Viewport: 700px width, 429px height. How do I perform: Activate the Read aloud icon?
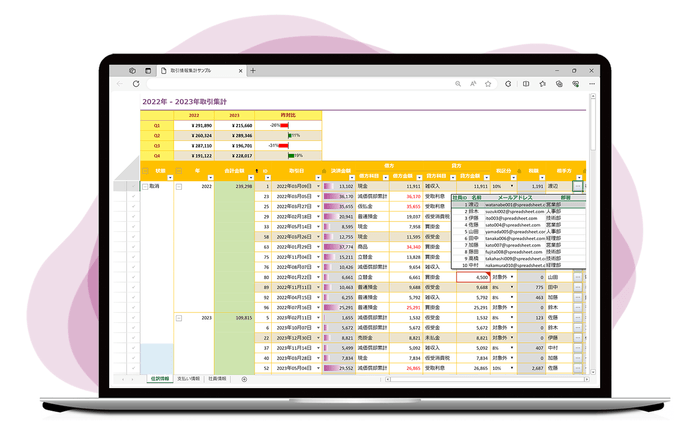[x=473, y=83]
